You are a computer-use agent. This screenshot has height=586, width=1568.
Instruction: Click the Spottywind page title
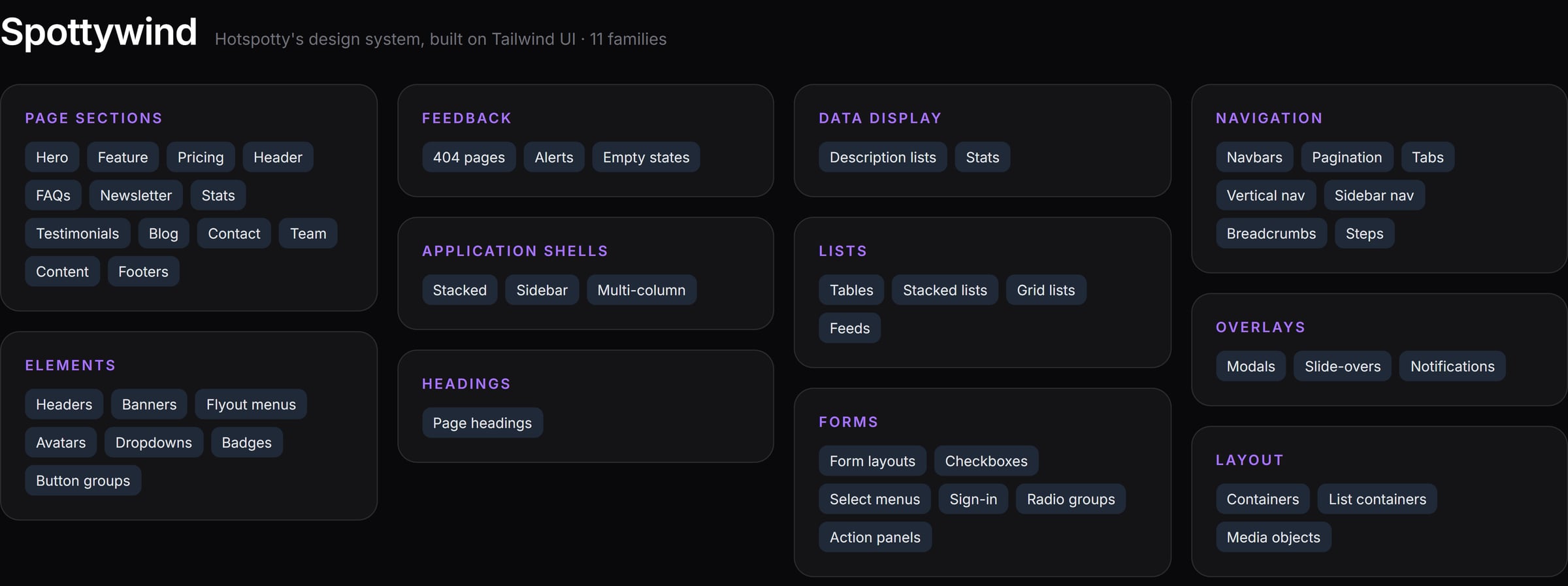99,32
